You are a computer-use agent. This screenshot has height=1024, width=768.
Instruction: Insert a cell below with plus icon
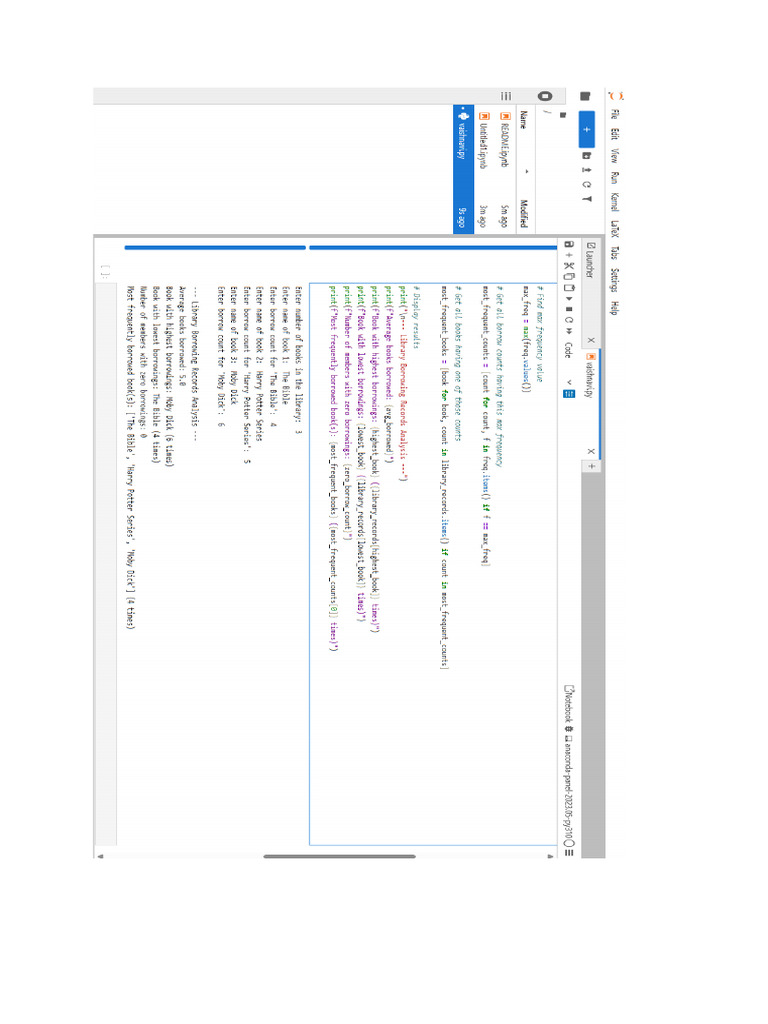(568, 255)
